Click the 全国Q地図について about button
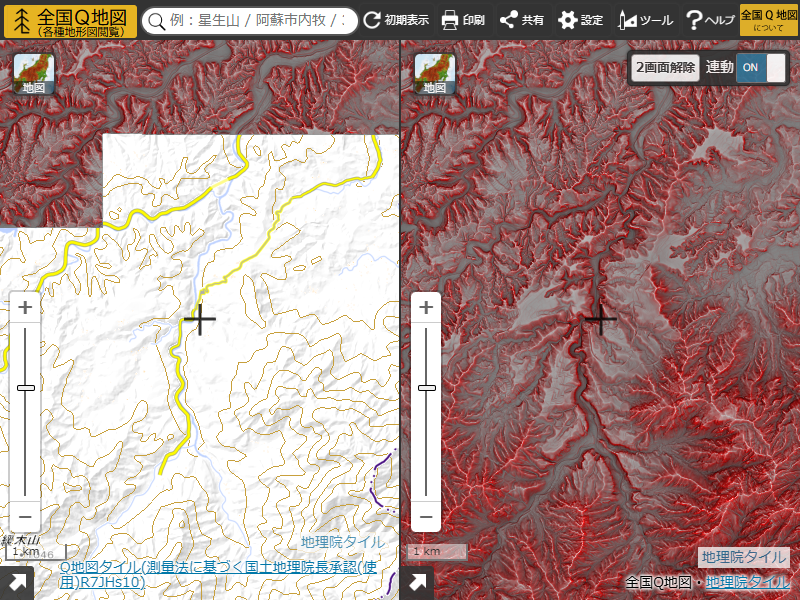Screen dimensions: 800x600 (x=762, y=20)
